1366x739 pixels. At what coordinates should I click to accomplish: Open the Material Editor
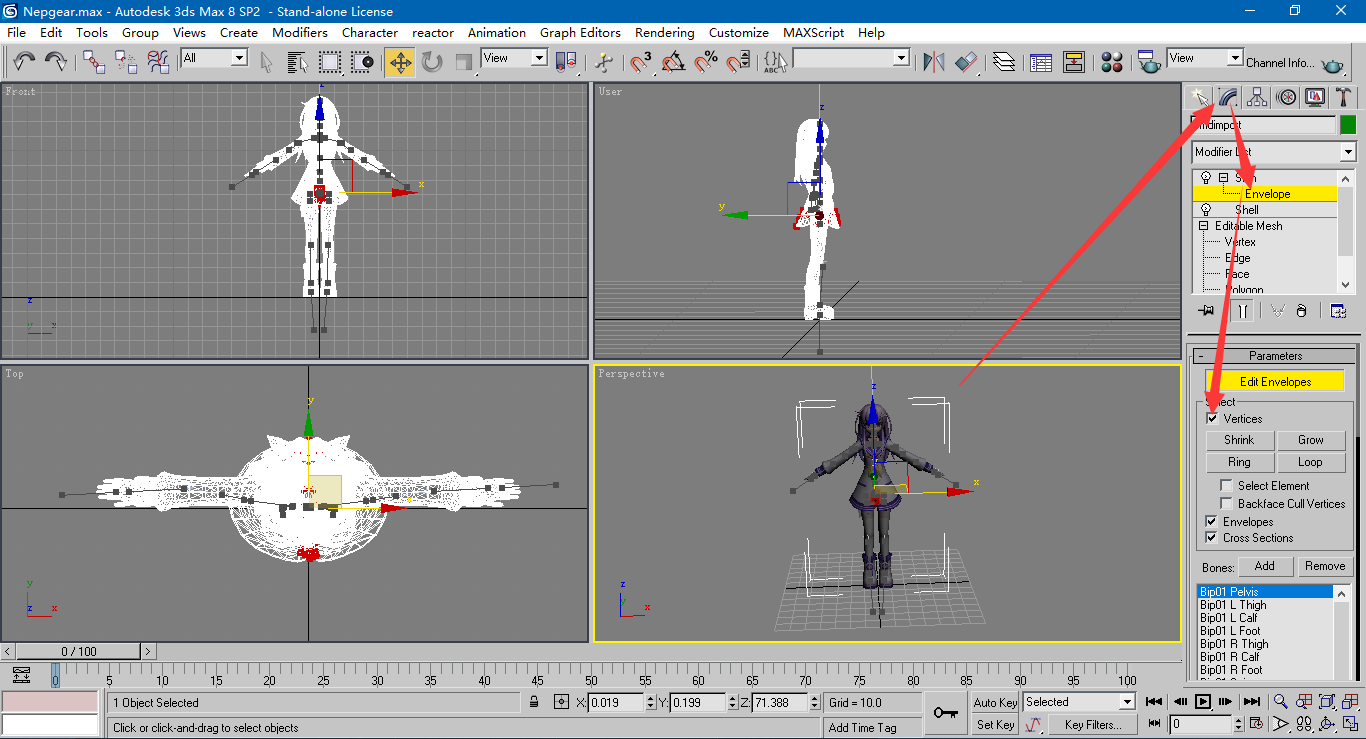pos(1112,62)
